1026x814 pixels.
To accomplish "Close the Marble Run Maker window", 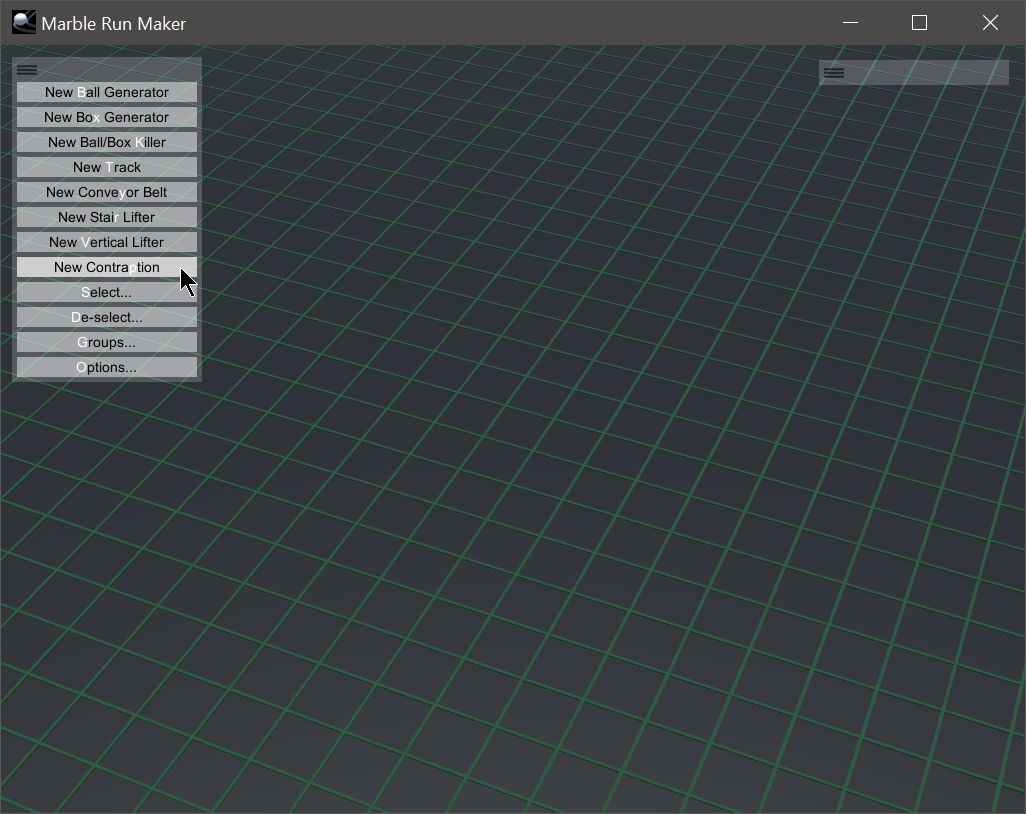I will (990, 22).
